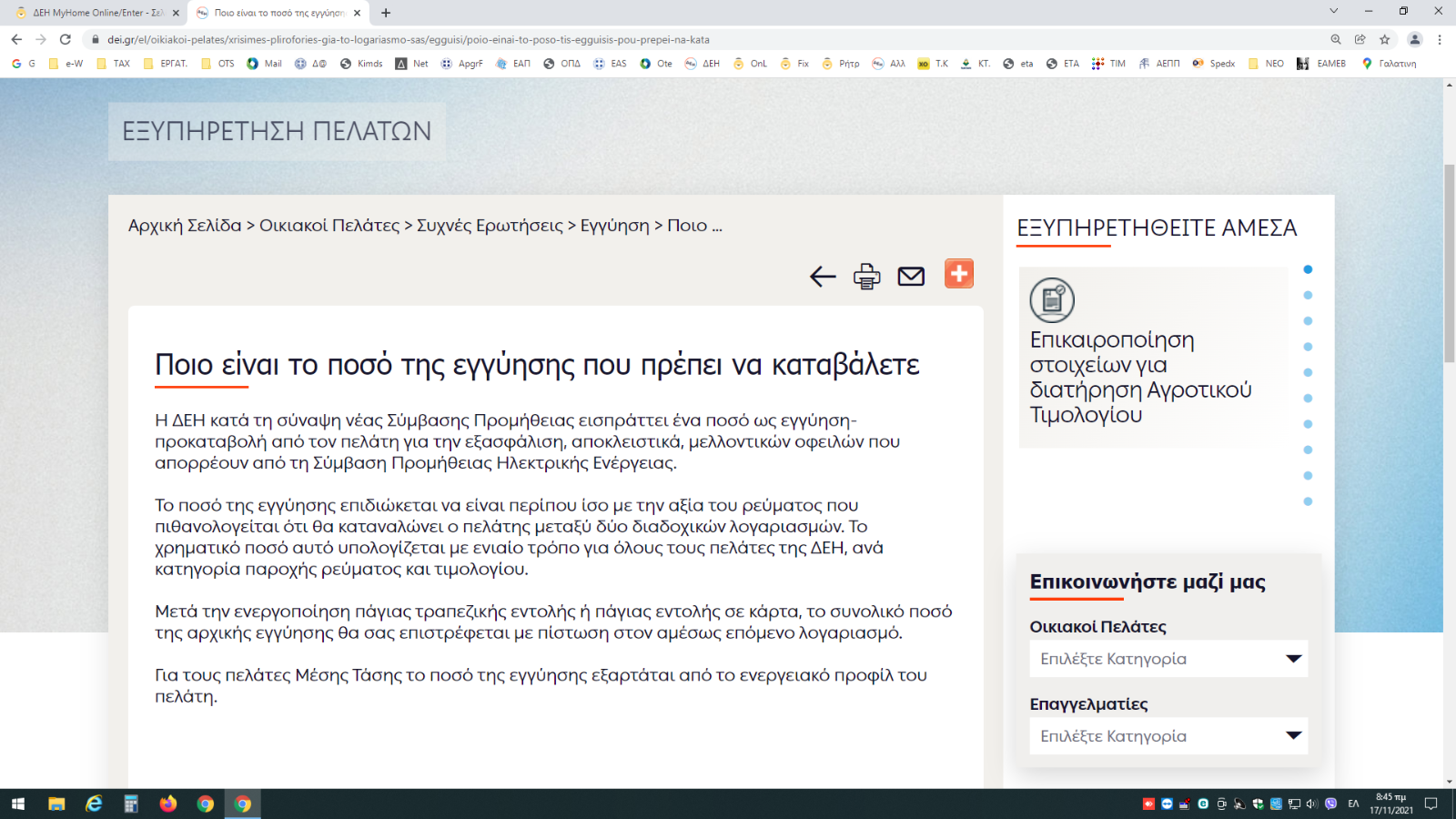Viewport: 1456px width, 819px height.
Task: Expand Επαγγελματίες category dropdown
Action: point(1168,736)
